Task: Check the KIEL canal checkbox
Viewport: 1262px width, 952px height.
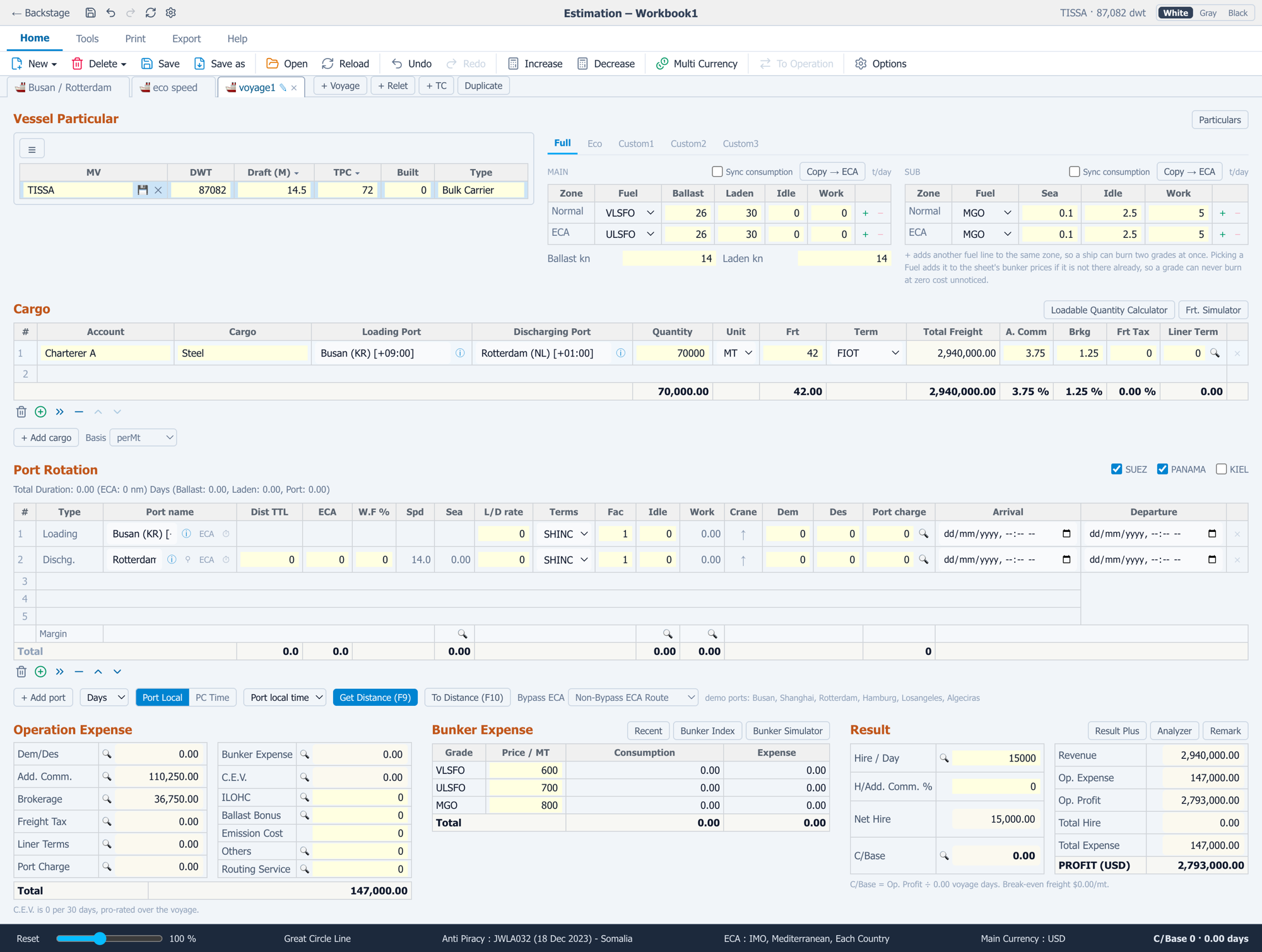Action: pyautogui.click(x=1221, y=469)
